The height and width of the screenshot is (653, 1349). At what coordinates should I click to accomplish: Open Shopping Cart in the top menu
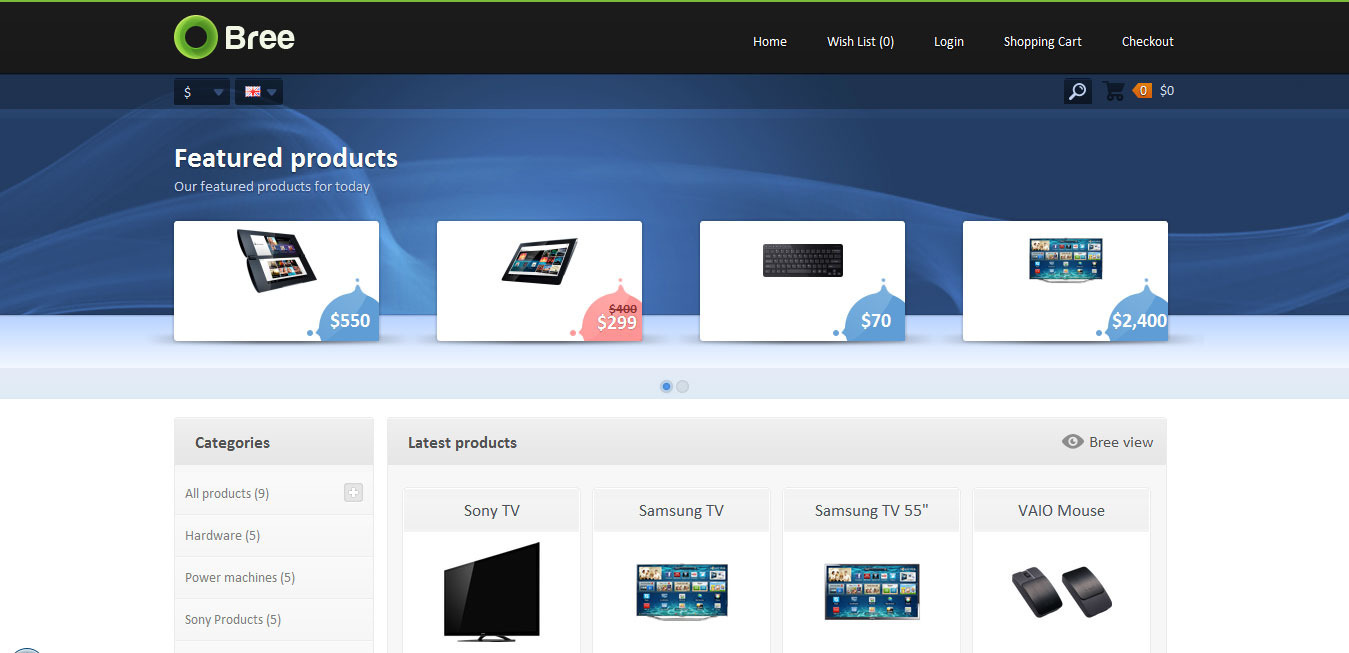pos(1043,41)
